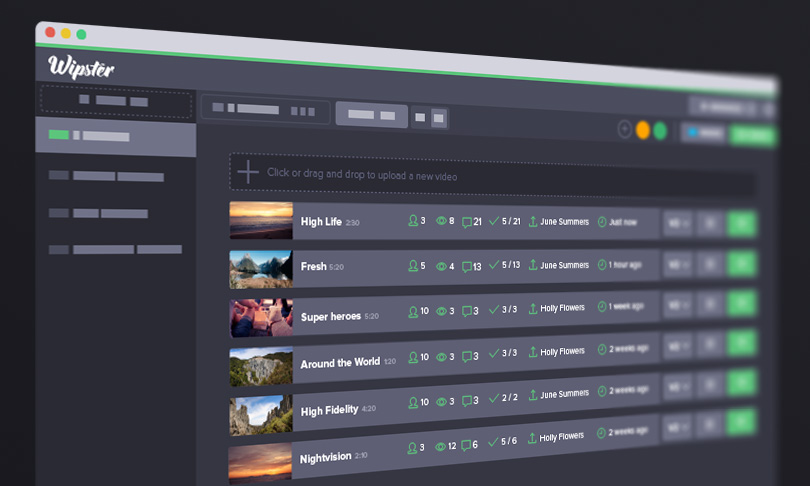Click the checkmark icon beside 2 / 2
This screenshot has width=810, height=486.
coord(494,398)
